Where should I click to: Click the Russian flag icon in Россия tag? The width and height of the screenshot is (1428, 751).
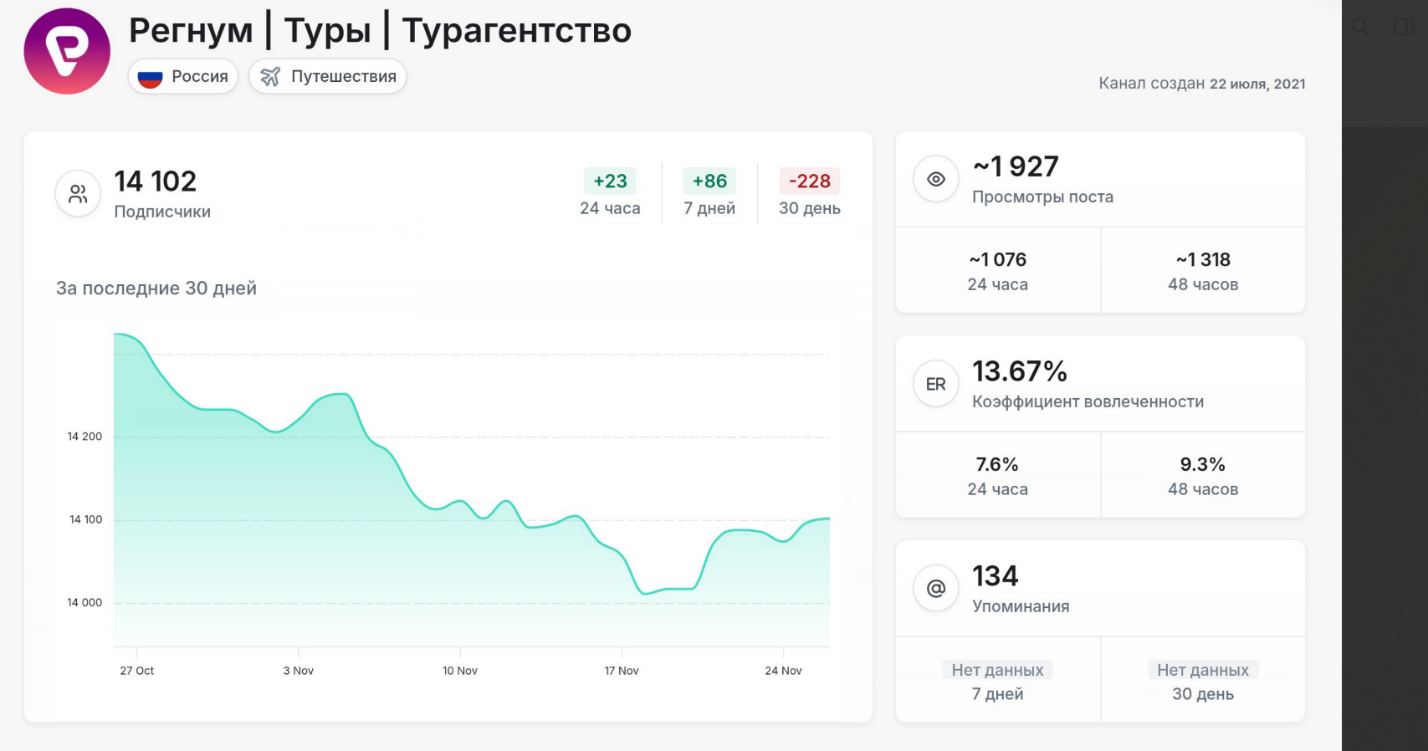tap(150, 75)
